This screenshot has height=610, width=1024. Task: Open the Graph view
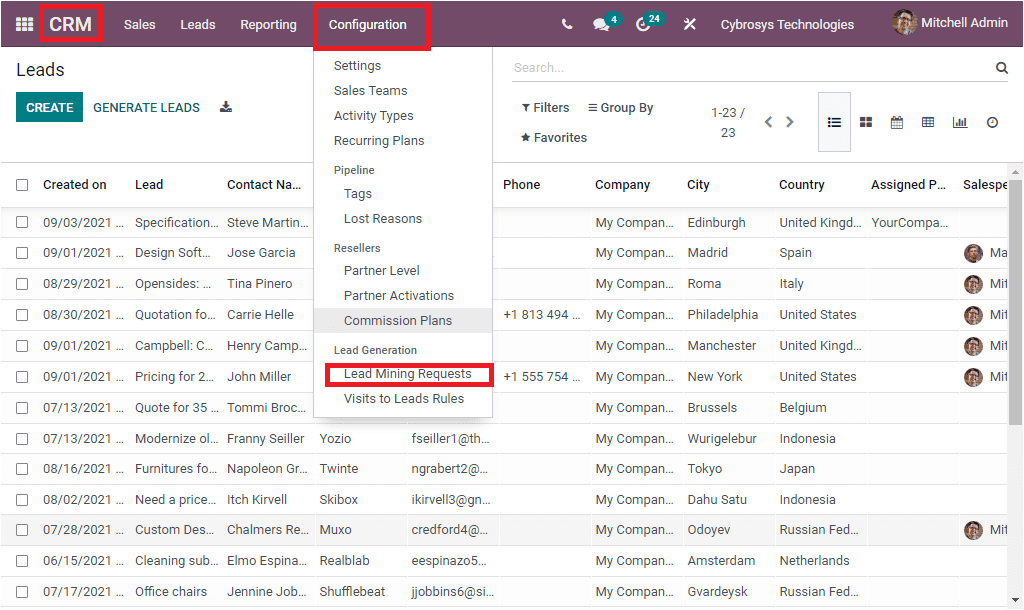(960, 121)
